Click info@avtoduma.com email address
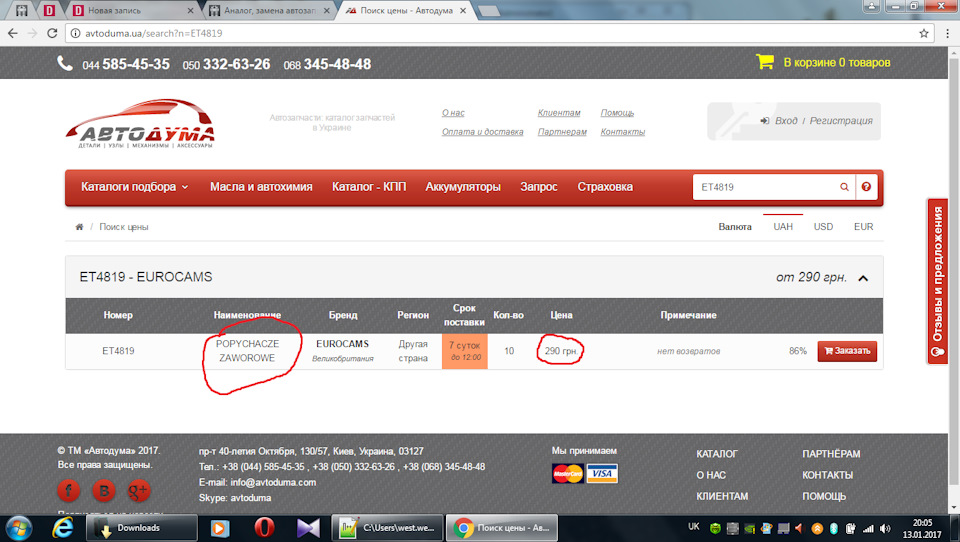 tap(273, 483)
